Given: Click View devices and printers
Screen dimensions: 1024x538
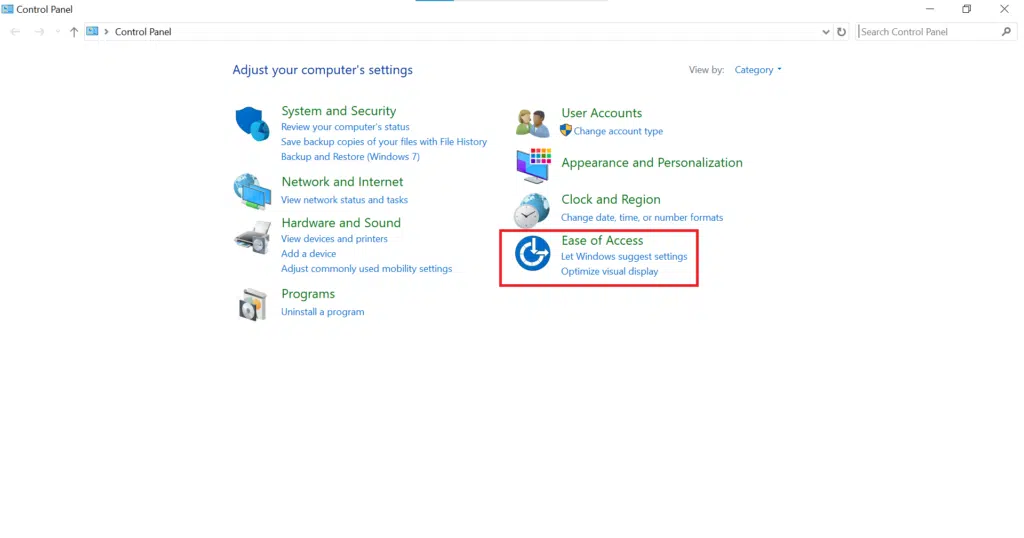Looking at the screenshot, I should (334, 239).
